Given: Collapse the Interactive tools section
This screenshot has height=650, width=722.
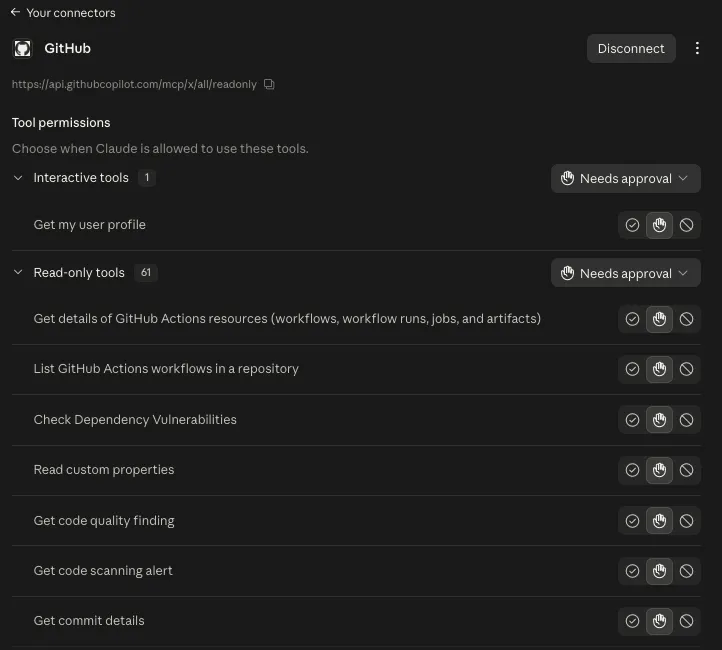Looking at the screenshot, I should coord(18,178).
